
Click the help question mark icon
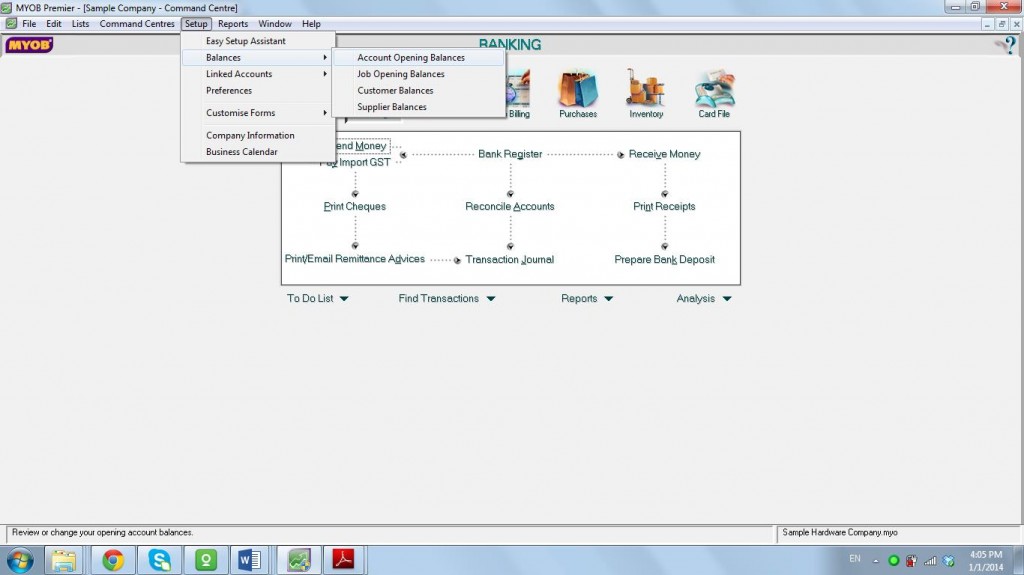tap(1008, 45)
